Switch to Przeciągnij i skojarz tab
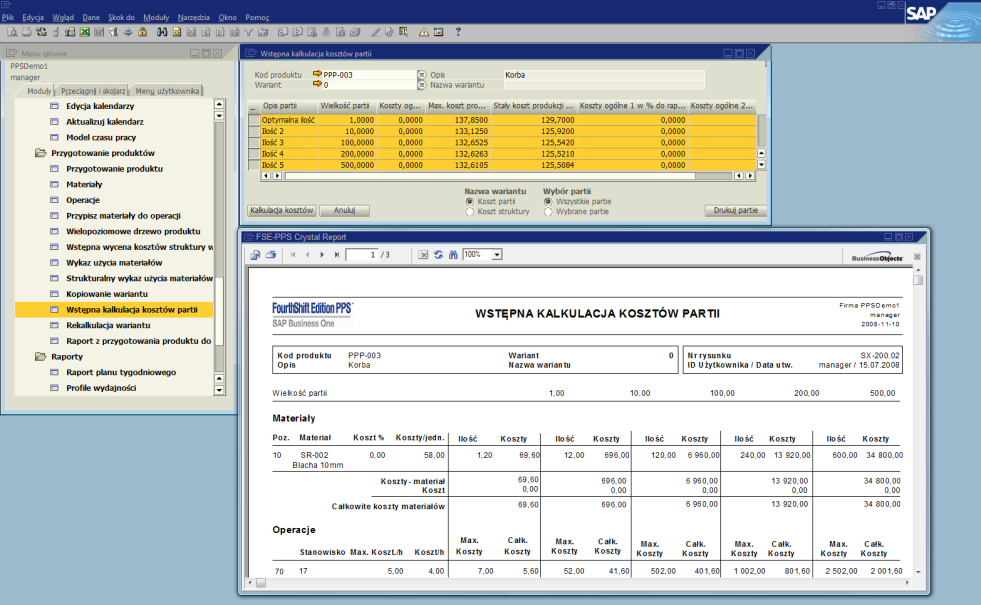 click(93, 91)
